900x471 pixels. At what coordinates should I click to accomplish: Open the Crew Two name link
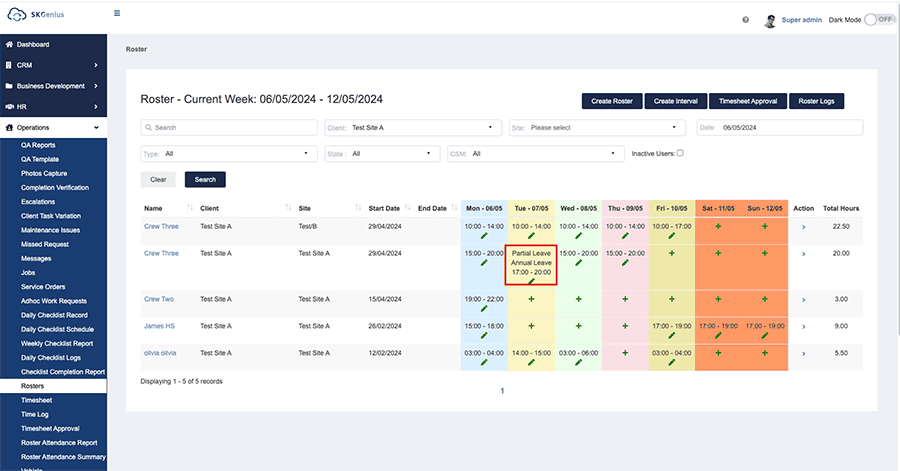[158, 299]
